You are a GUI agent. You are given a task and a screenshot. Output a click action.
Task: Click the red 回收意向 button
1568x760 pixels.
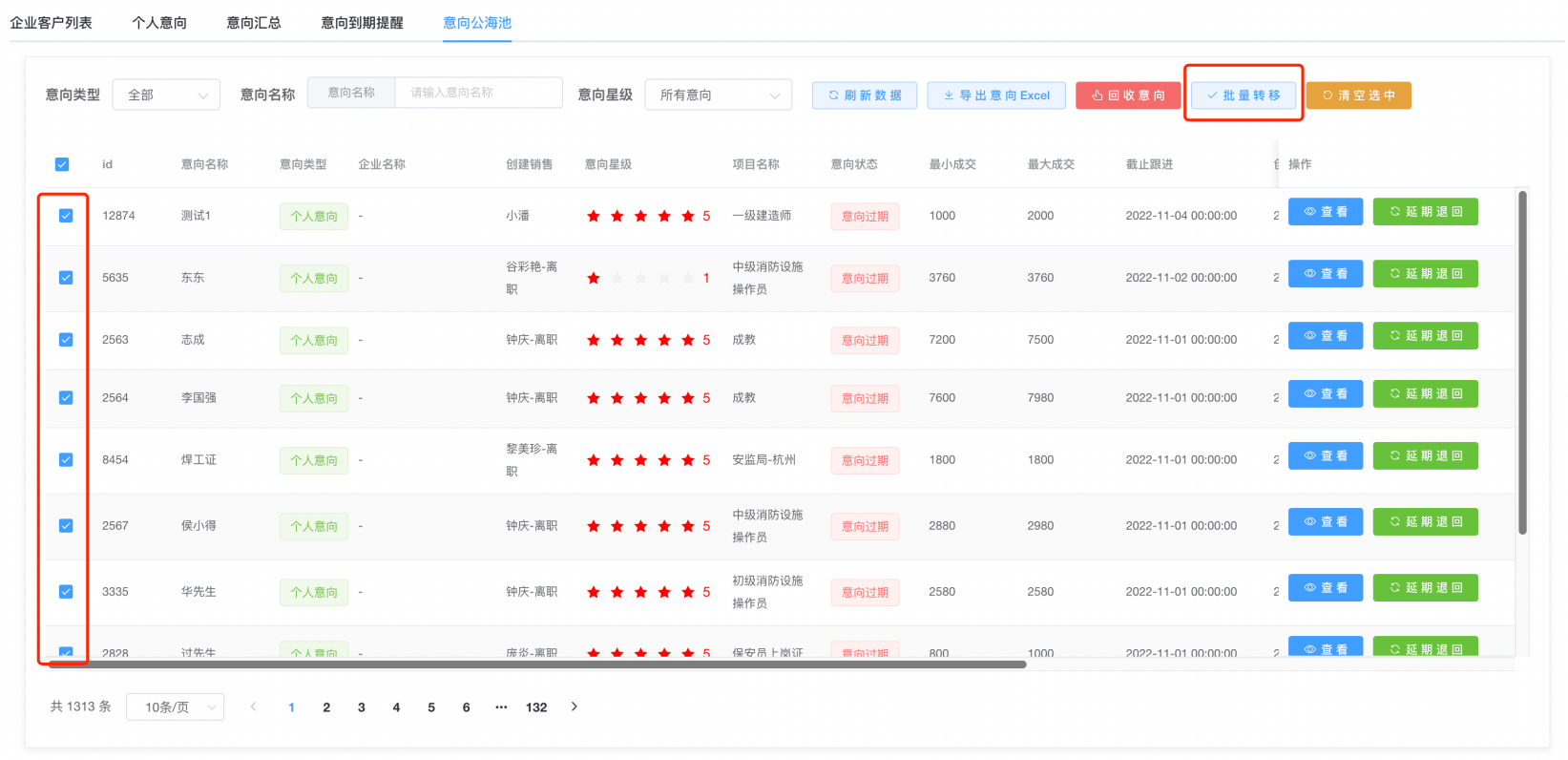(1127, 95)
